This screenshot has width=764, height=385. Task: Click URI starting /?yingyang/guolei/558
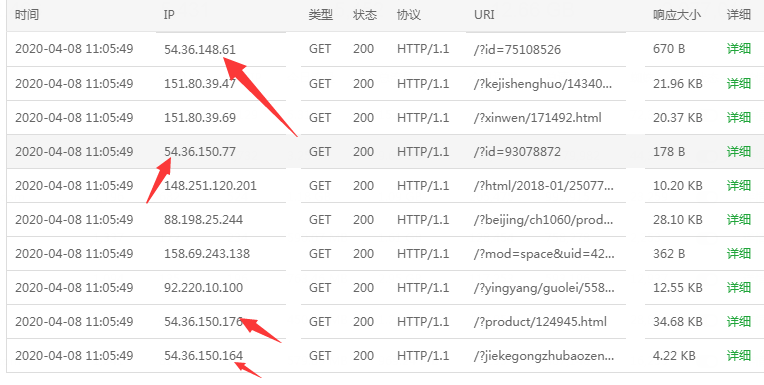[544, 288]
